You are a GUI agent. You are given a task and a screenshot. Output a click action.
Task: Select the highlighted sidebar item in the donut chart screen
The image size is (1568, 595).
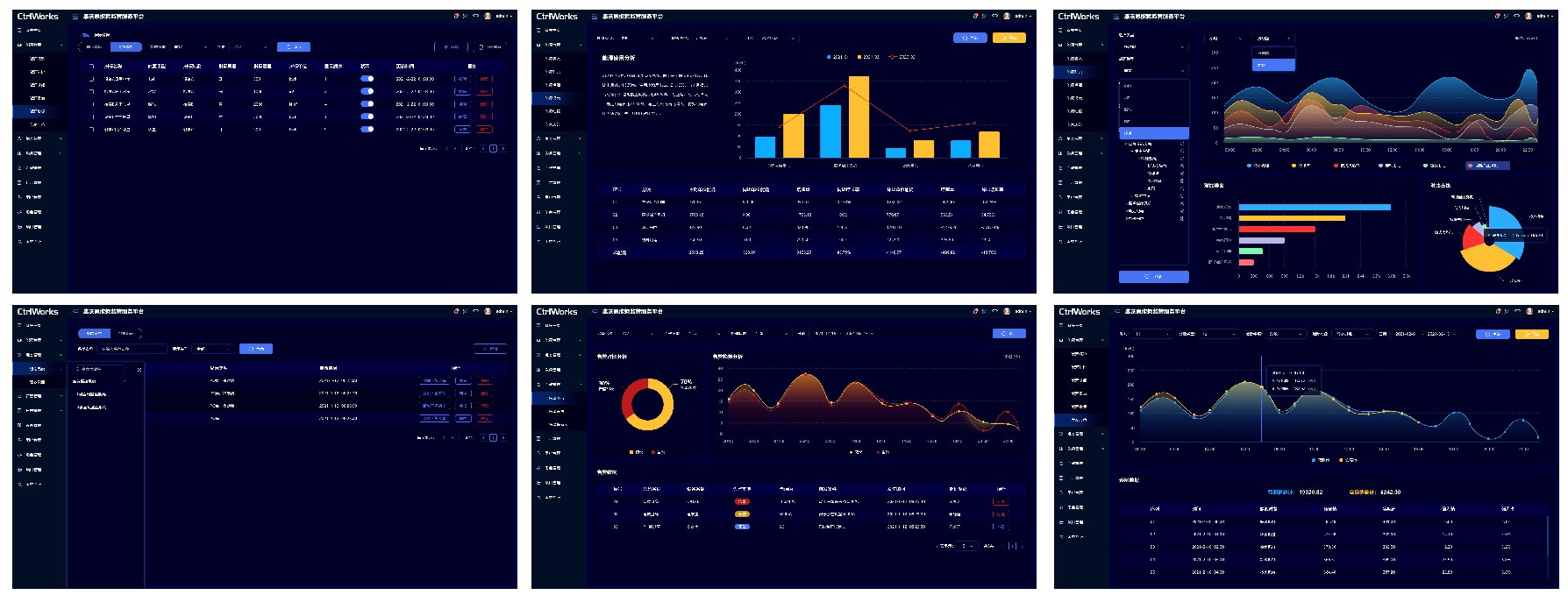pyautogui.click(x=559, y=398)
